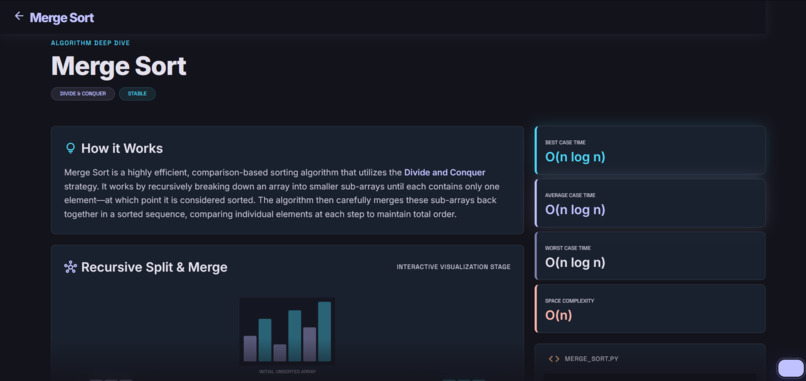Click the INITIAL UNSORTED ARRAY caption
This screenshot has width=806, height=381.
(x=287, y=371)
